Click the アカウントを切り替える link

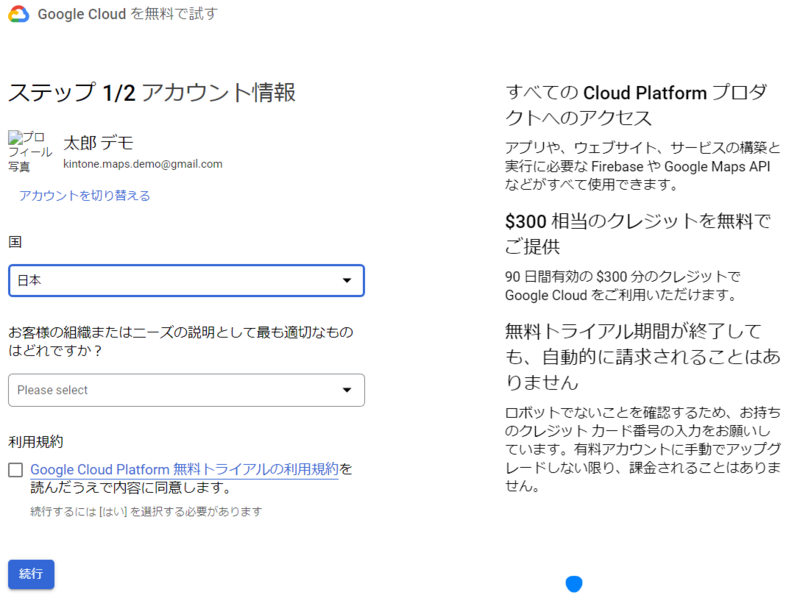85,196
